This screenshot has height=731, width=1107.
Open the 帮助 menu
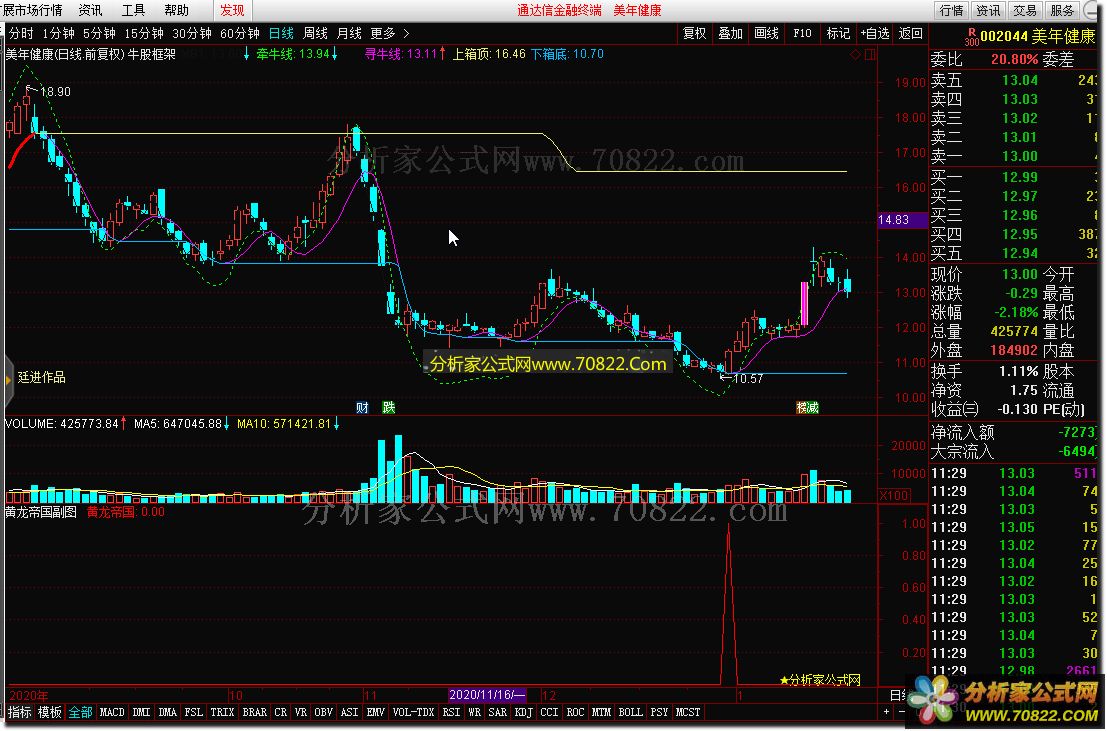(x=176, y=10)
